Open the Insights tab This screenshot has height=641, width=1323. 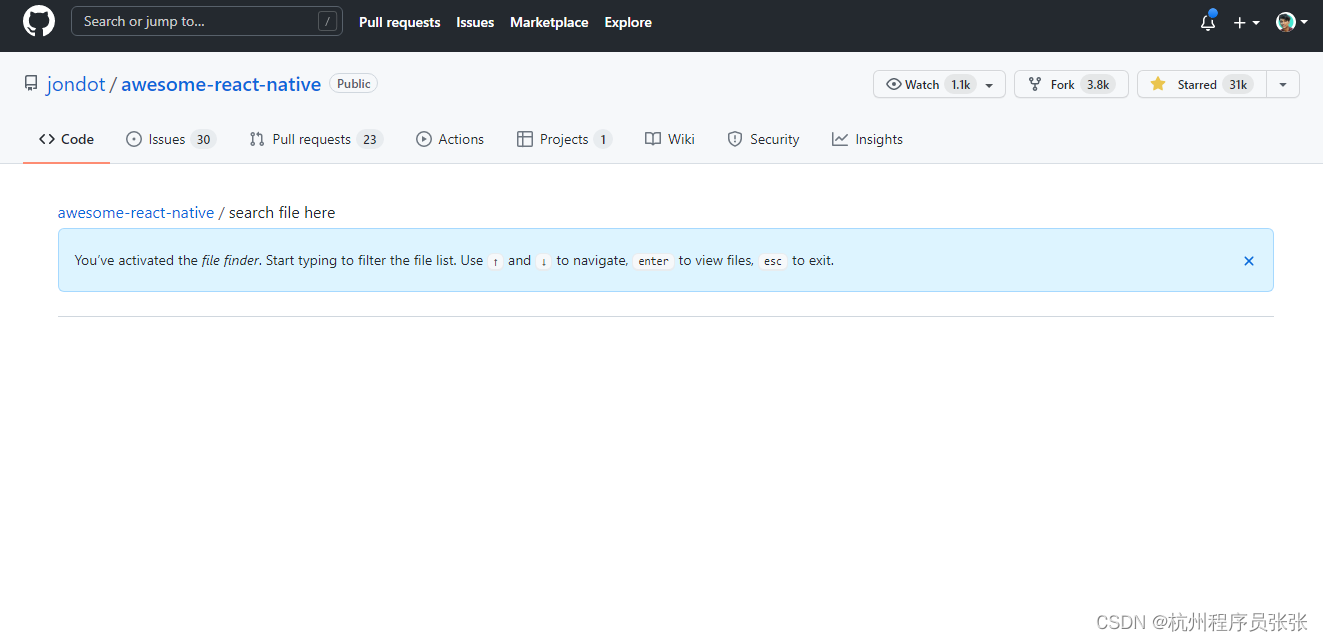tap(867, 139)
